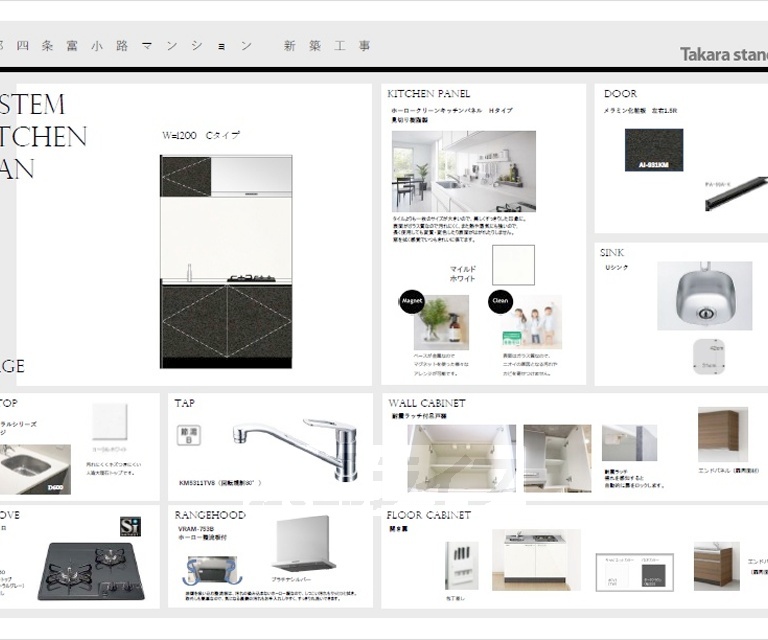Click the stainless U sink photo
The image size is (768, 640).
pyautogui.click(x=704, y=295)
